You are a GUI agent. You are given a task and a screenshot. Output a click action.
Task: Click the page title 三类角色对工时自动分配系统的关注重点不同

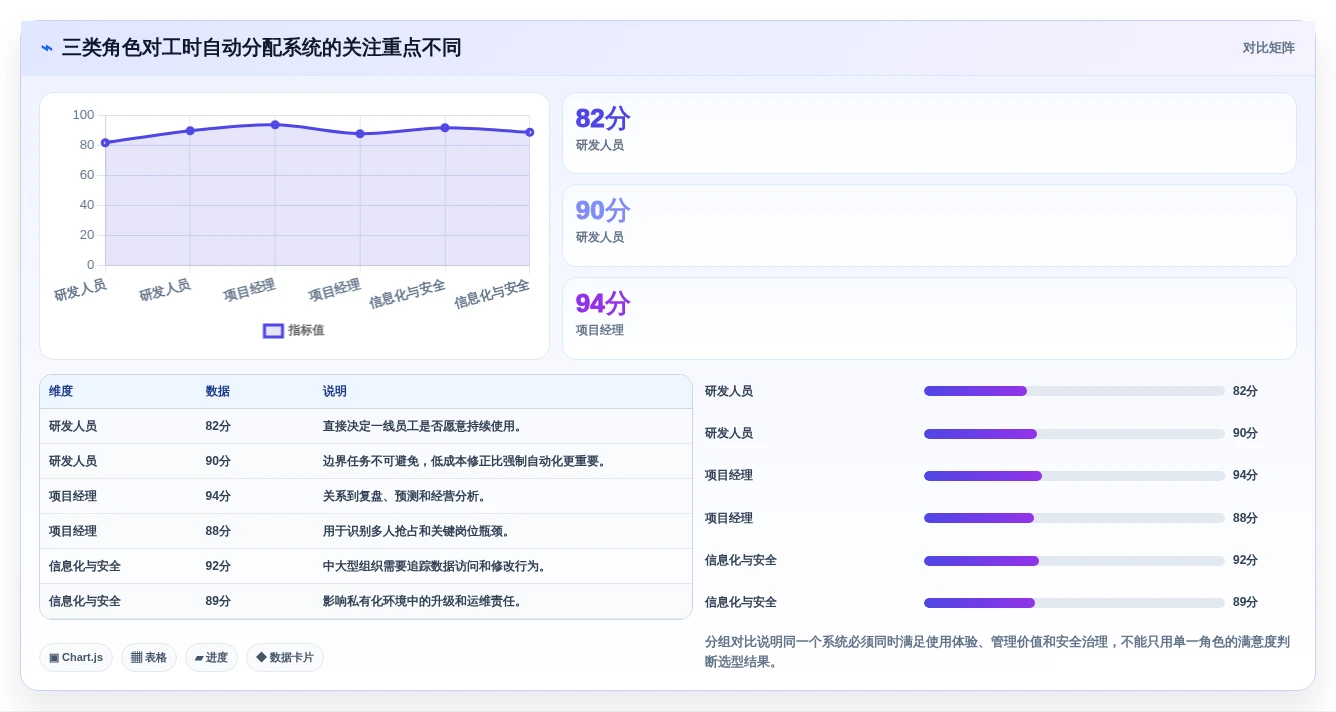(261, 48)
